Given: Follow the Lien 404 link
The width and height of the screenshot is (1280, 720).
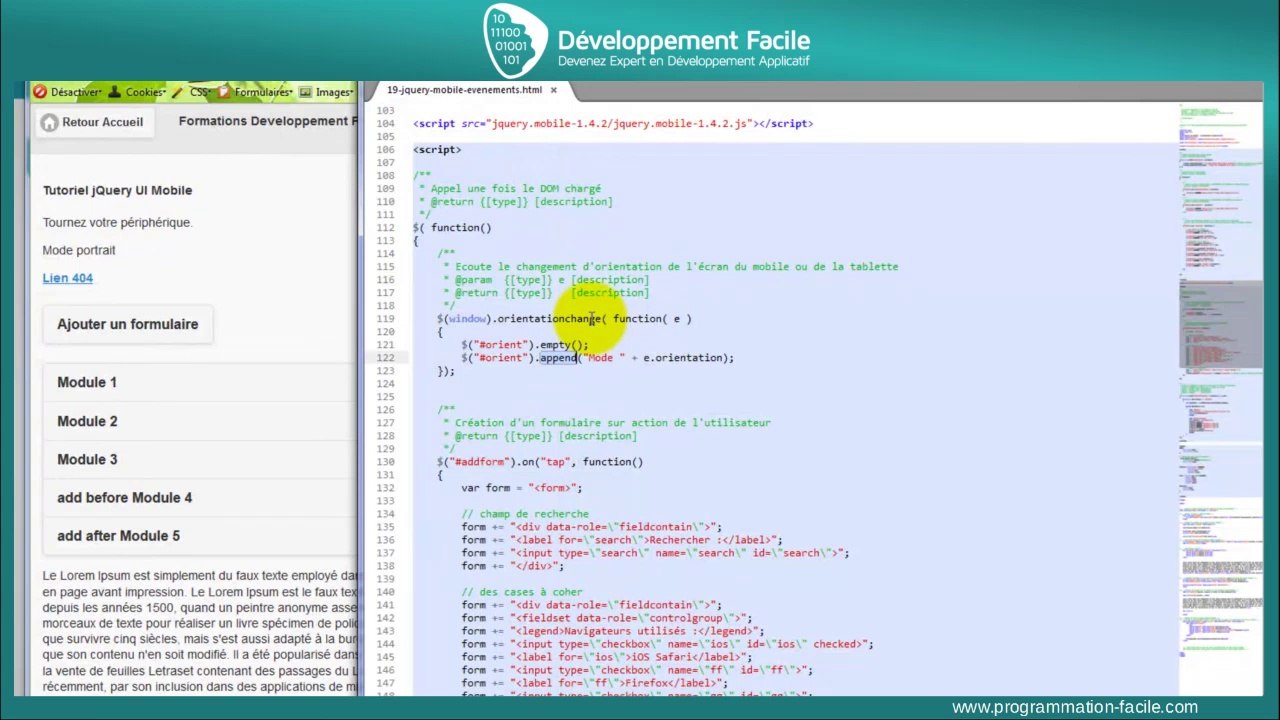Looking at the screenshot, I should tap(67, 278).
